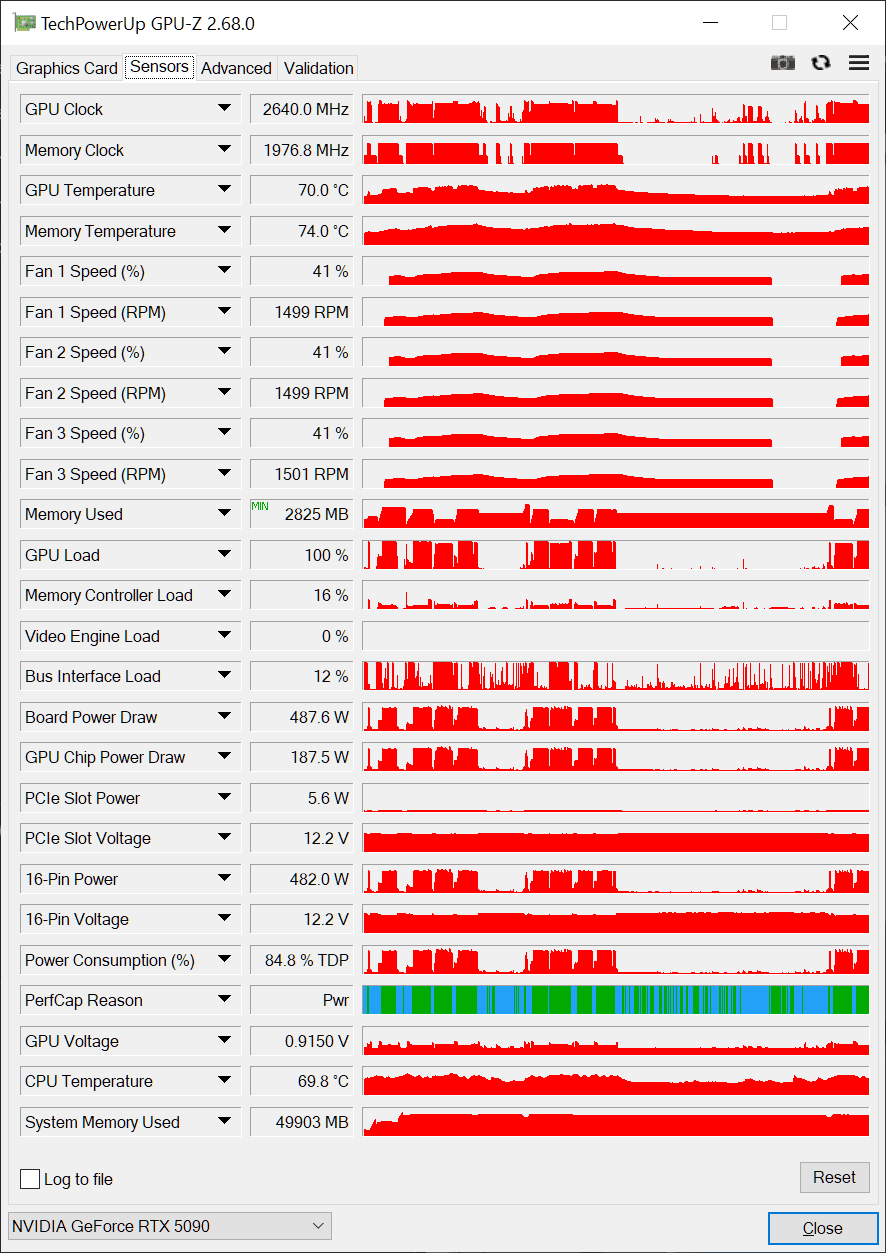This screenshot has width=886, height=1253.
Task: Enable the Log to file checkbox
Action: [x=30, y=1179]
